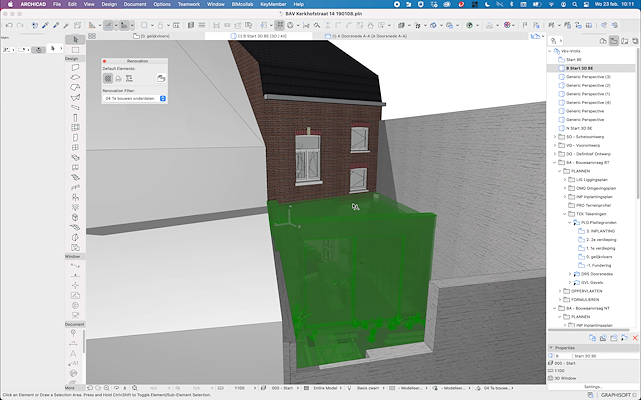Screen dimensions: 641x400
Task: Select the Arrow tool in toolbox
Action: click(x=75, y=39)
